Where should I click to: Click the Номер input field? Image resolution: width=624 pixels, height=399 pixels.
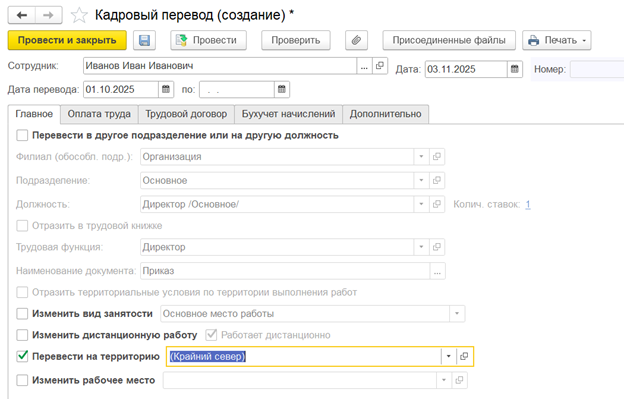(x=597, y=69)
